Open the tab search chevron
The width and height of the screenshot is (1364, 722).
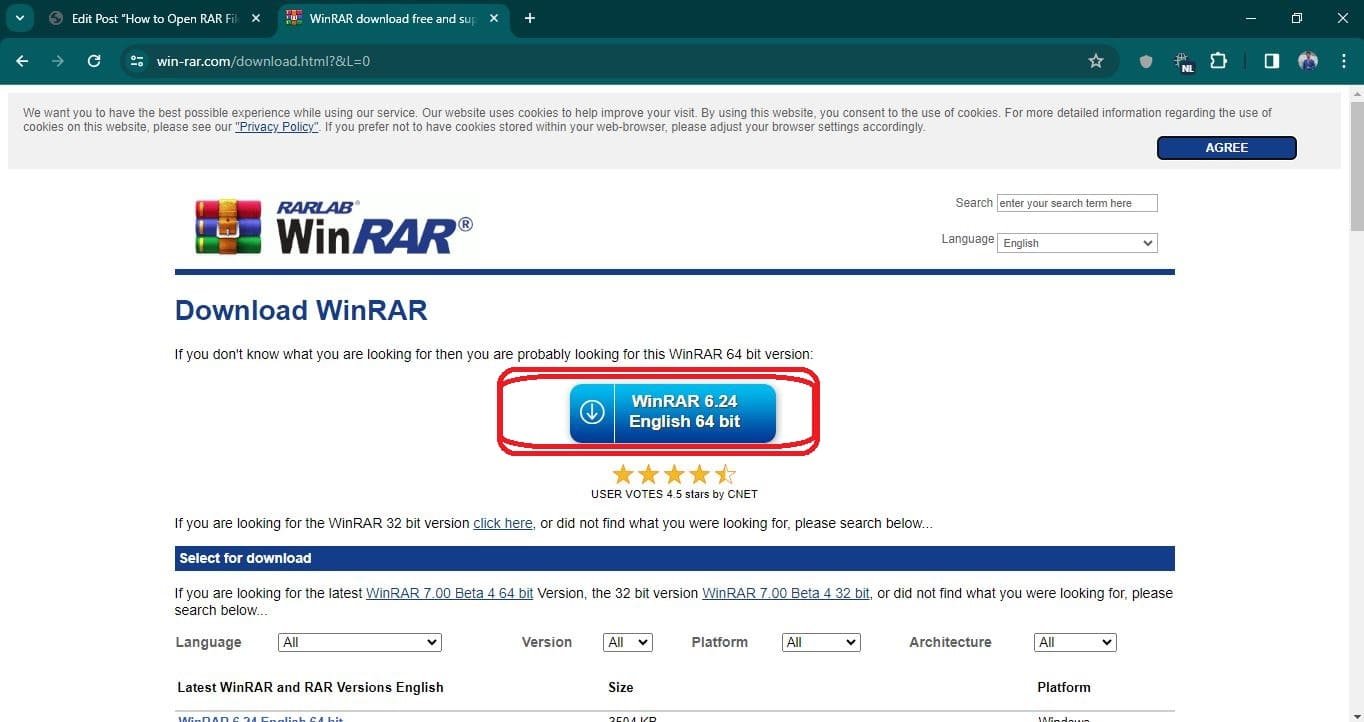[19, 18]
